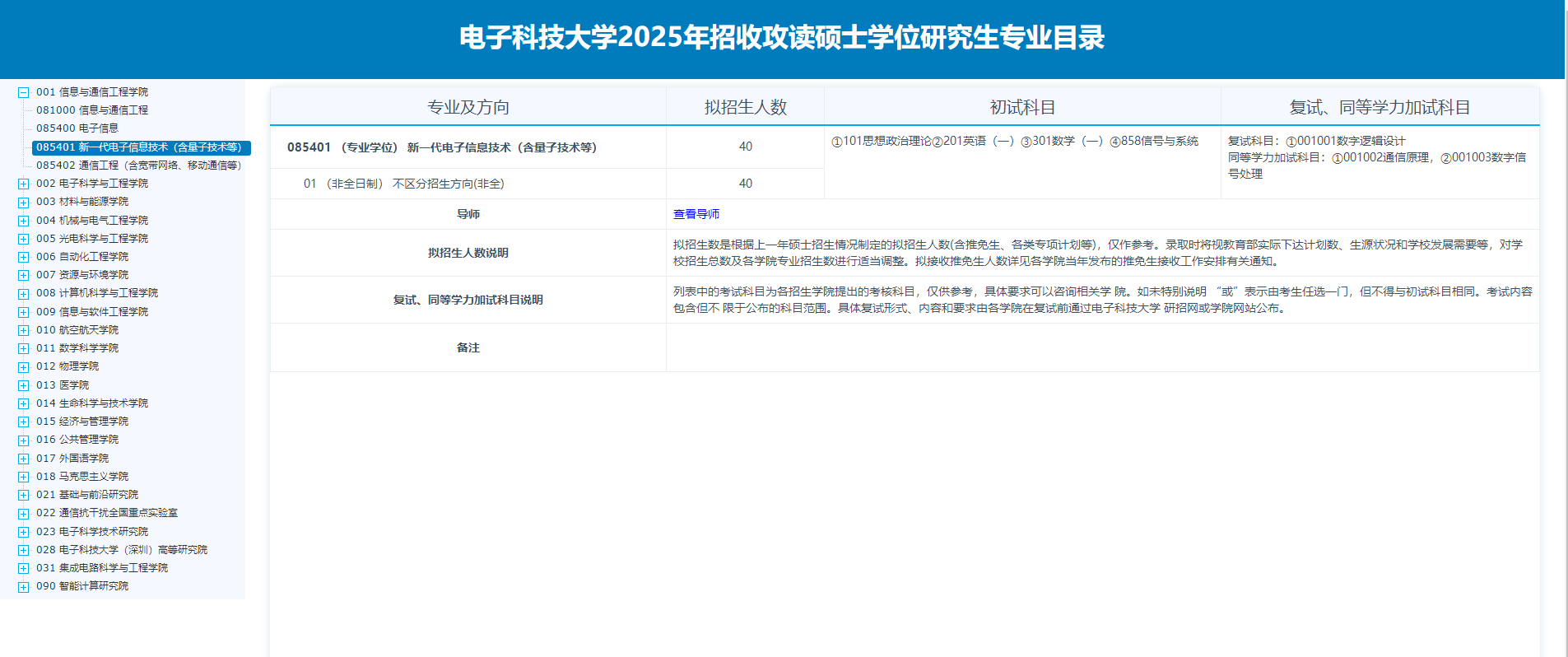1568x657 pixels.
Task: Expand the 006 自动化工程学院 node
Action: click(24, 257)
